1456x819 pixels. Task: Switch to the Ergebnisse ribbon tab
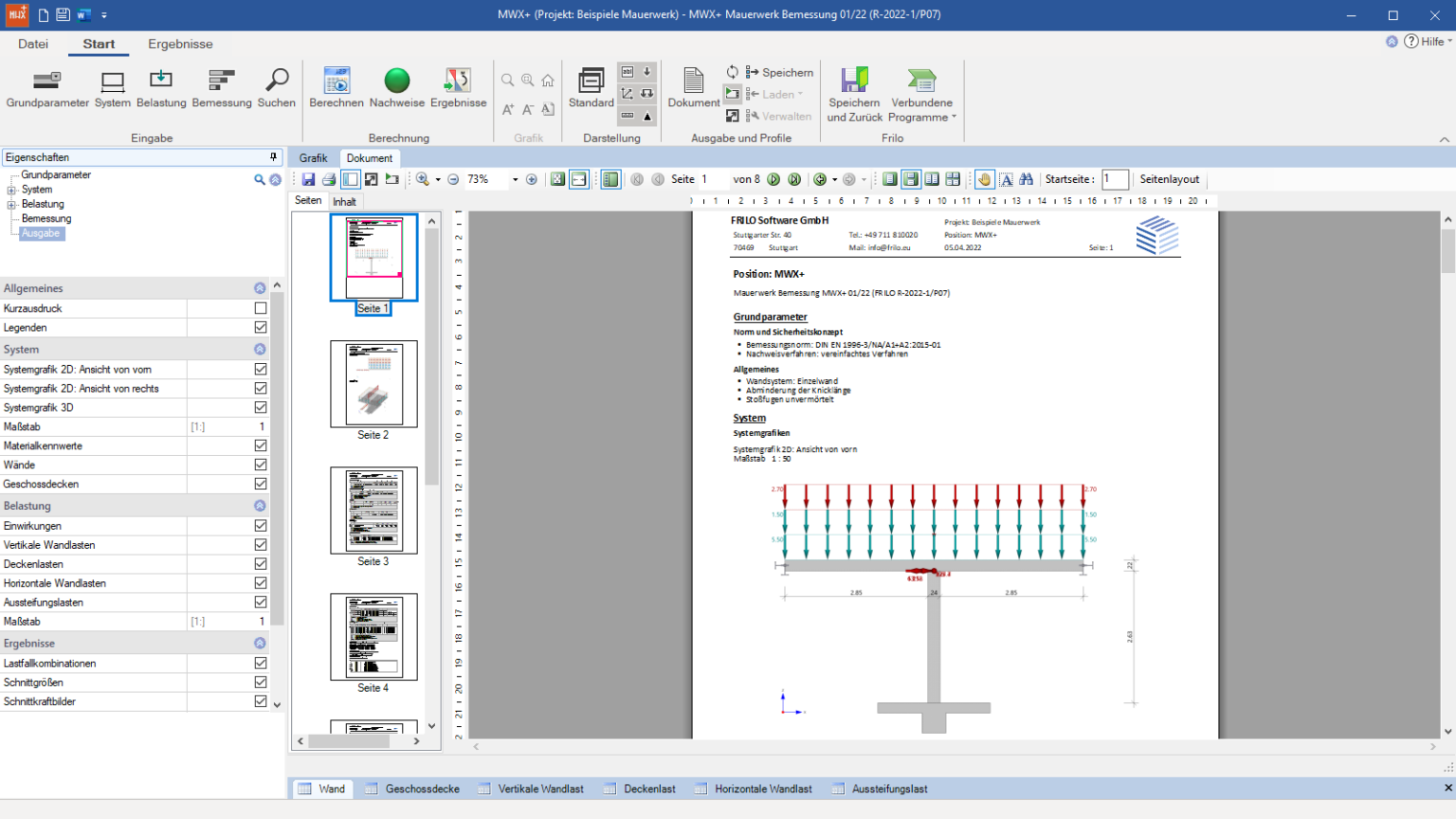pyautogui.click(x=180, y=44)
